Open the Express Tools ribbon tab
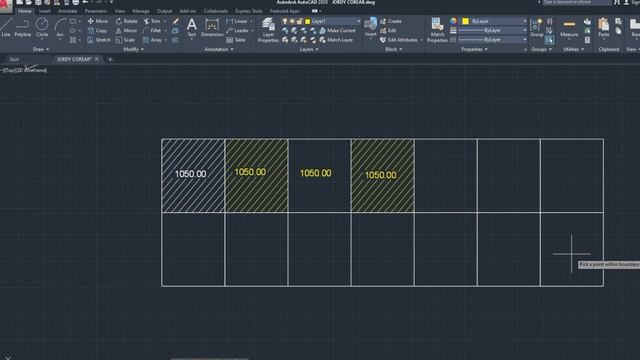Screen dimensions: 640x360 click(x=249, y=11)
